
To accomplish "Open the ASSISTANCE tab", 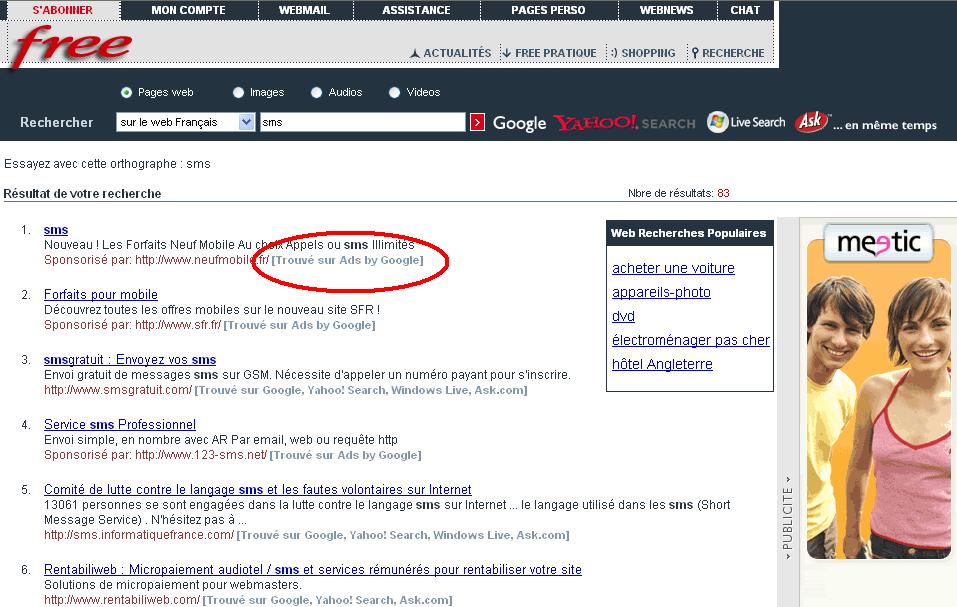I will [x=416, y=10].
